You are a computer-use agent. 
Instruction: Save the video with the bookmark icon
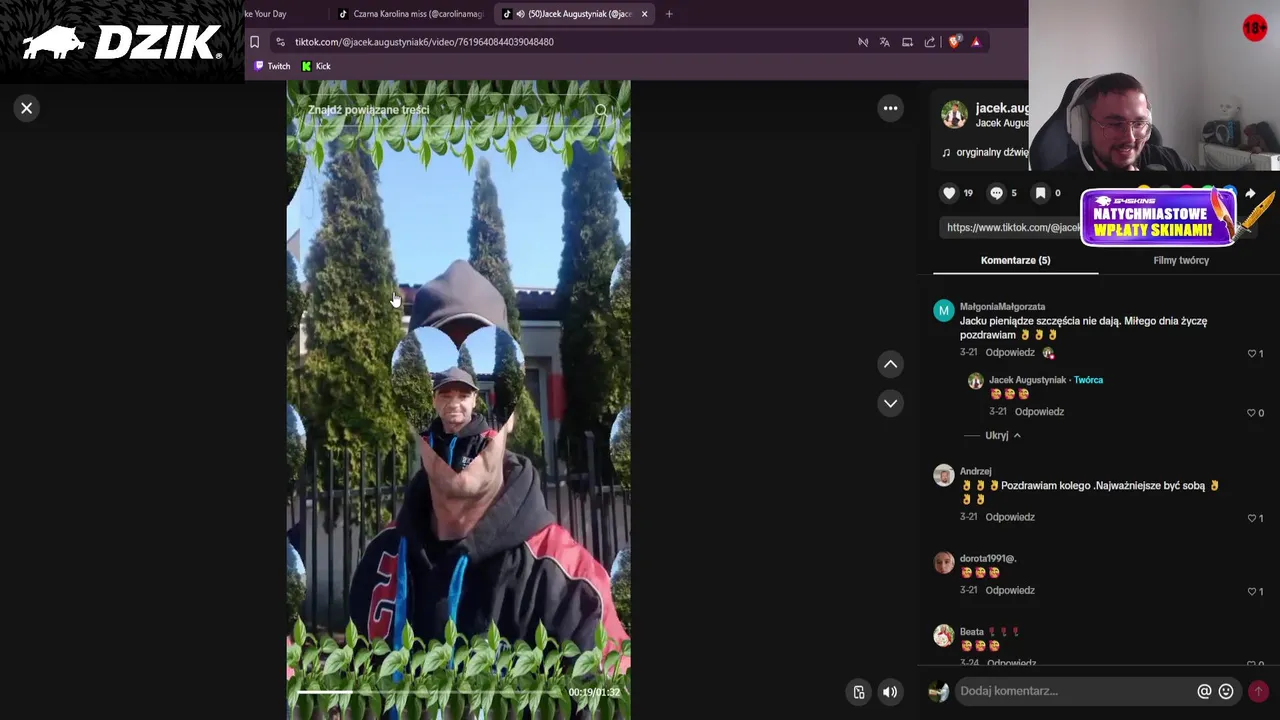[1040, 193]
